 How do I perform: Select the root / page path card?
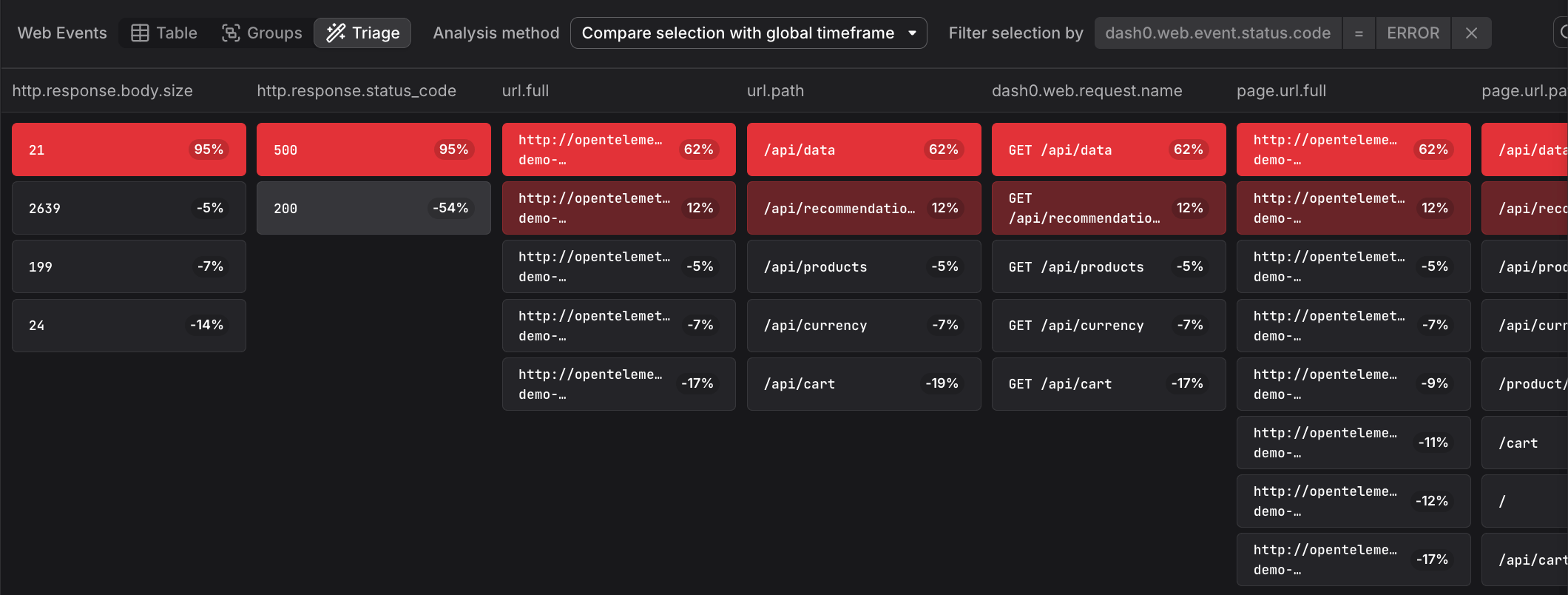click(x=1524, y=501)
